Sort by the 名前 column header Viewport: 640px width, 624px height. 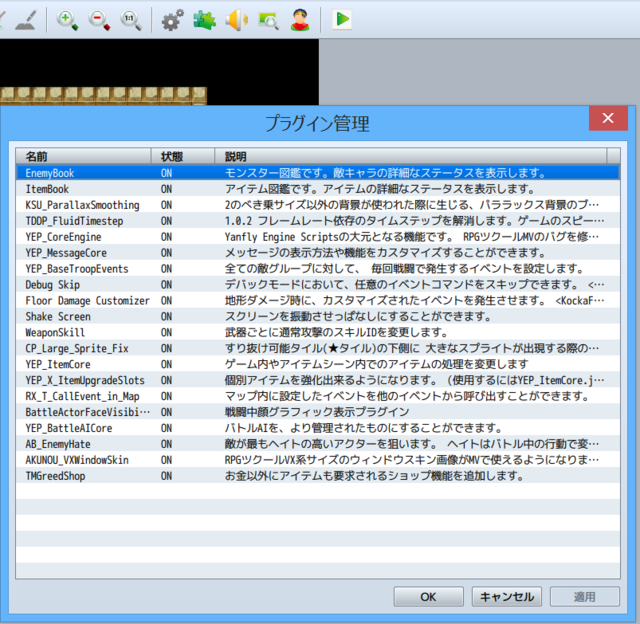click(84, 156)
